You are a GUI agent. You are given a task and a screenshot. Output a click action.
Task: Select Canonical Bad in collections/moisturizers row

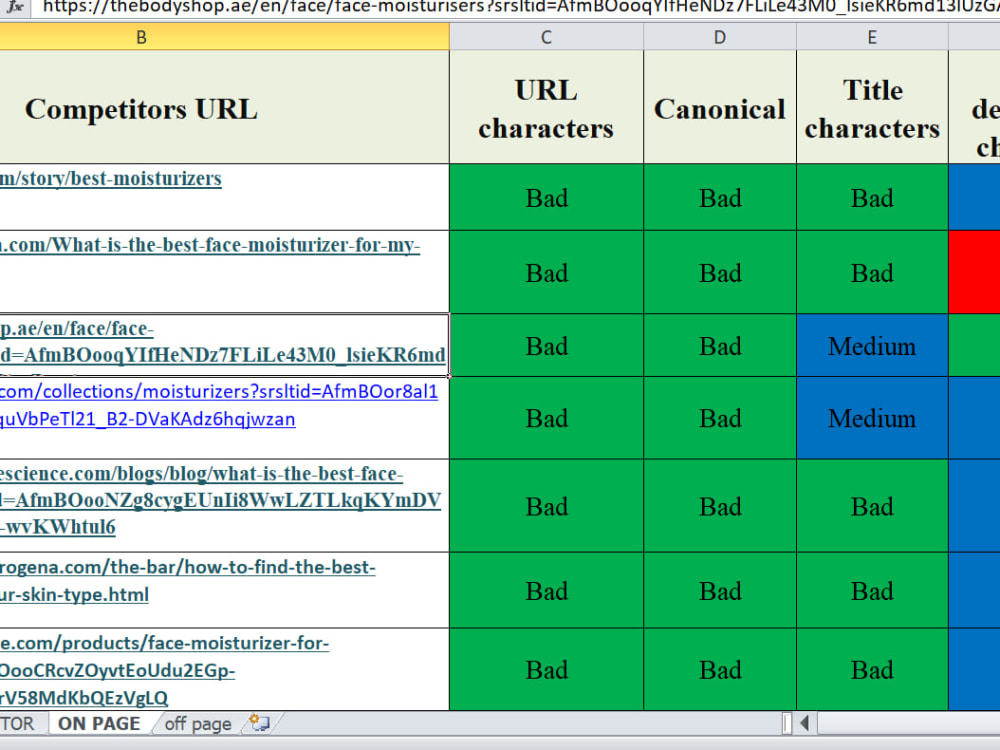pos(720,418)
